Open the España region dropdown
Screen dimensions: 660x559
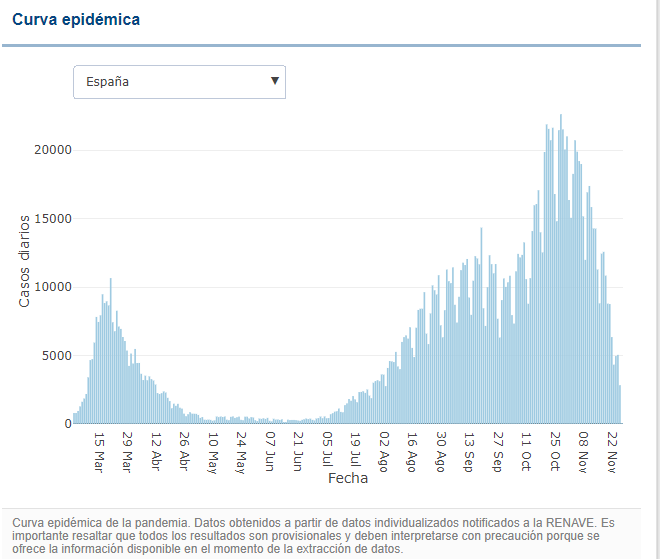178,82
